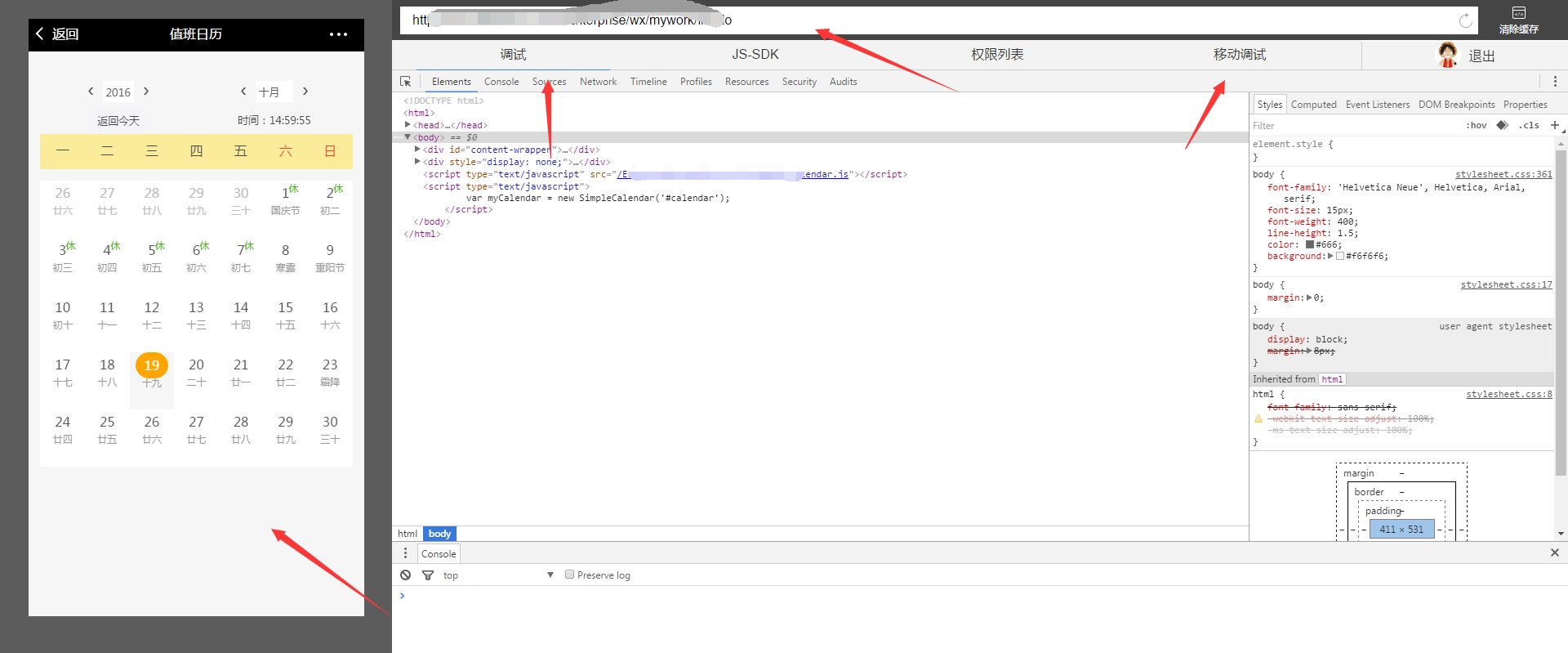Select date 9 重阳节 in calendar

pyautogui.click(x=330, y=257)
